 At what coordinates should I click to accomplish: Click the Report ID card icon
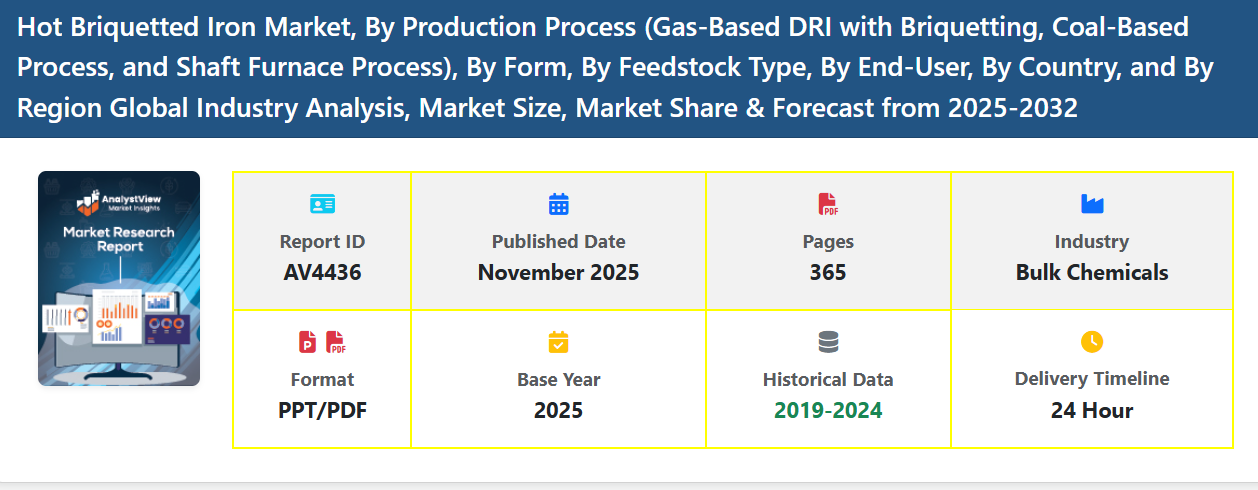click(x=322, y=204)
